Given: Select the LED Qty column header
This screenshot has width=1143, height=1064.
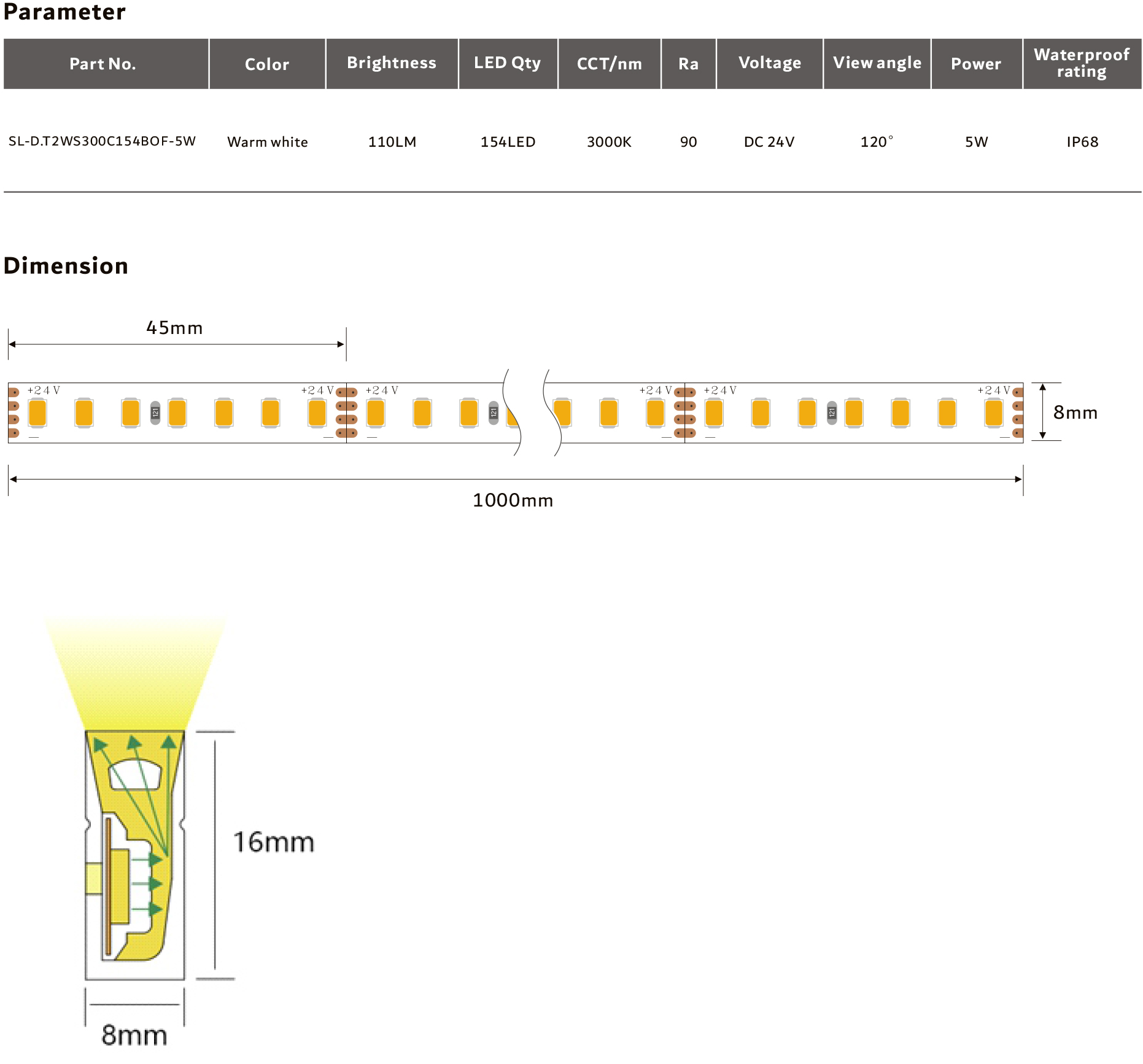Looking at the screenshot, I should tap(507, 63).
